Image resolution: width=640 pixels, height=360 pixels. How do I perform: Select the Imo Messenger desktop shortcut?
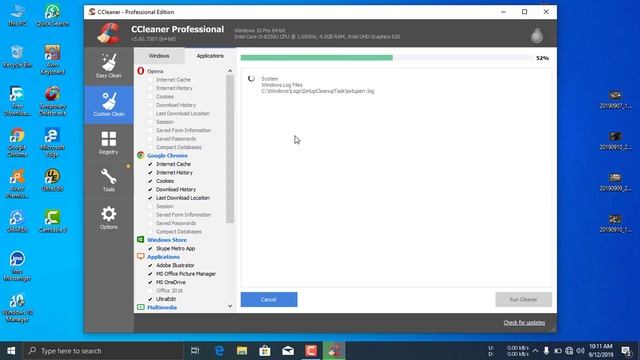[x=17, y=266]
